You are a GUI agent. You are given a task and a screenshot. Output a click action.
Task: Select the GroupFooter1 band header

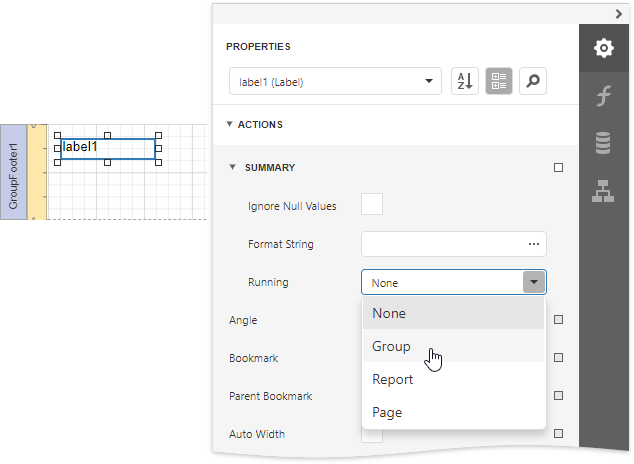[13, 176]
